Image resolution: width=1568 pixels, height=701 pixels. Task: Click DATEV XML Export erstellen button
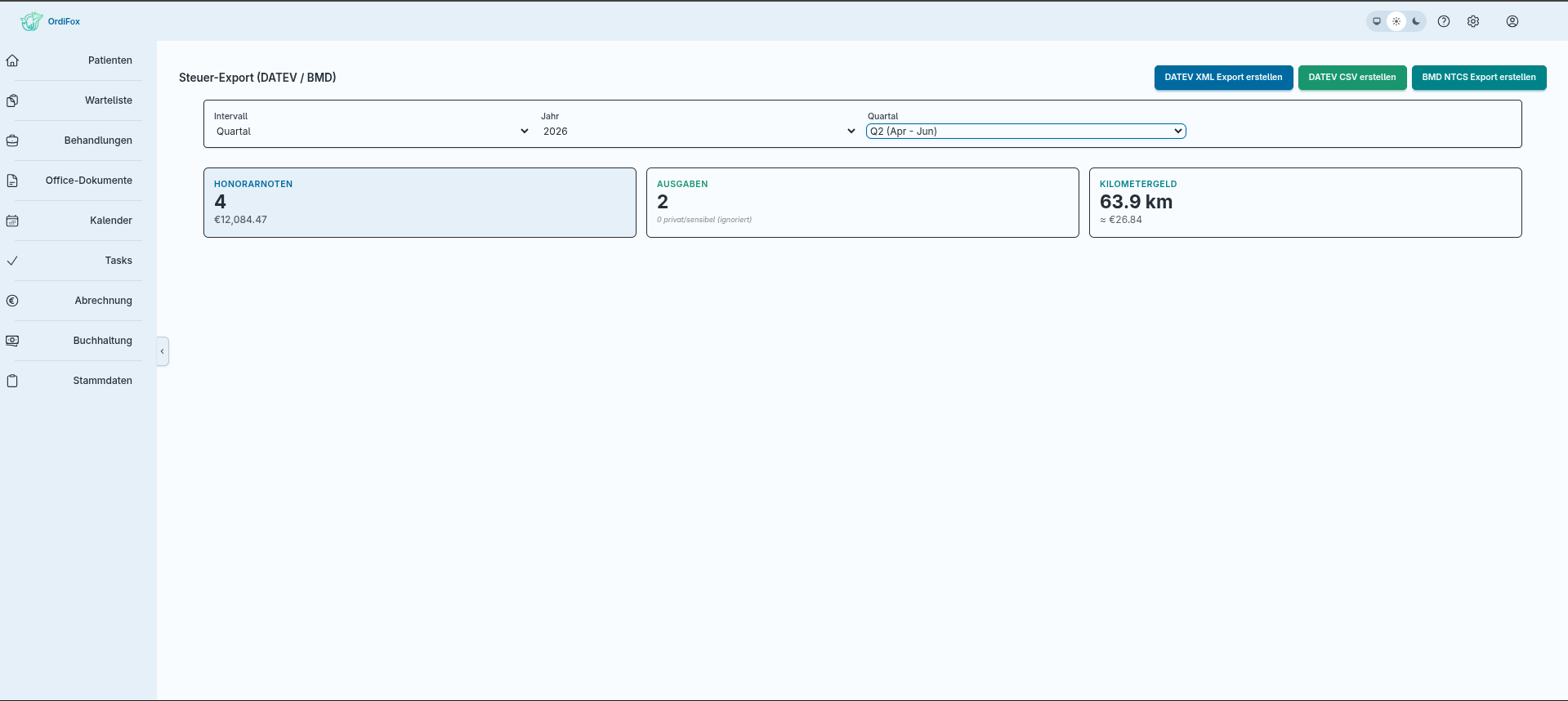tap(1223, 78)
